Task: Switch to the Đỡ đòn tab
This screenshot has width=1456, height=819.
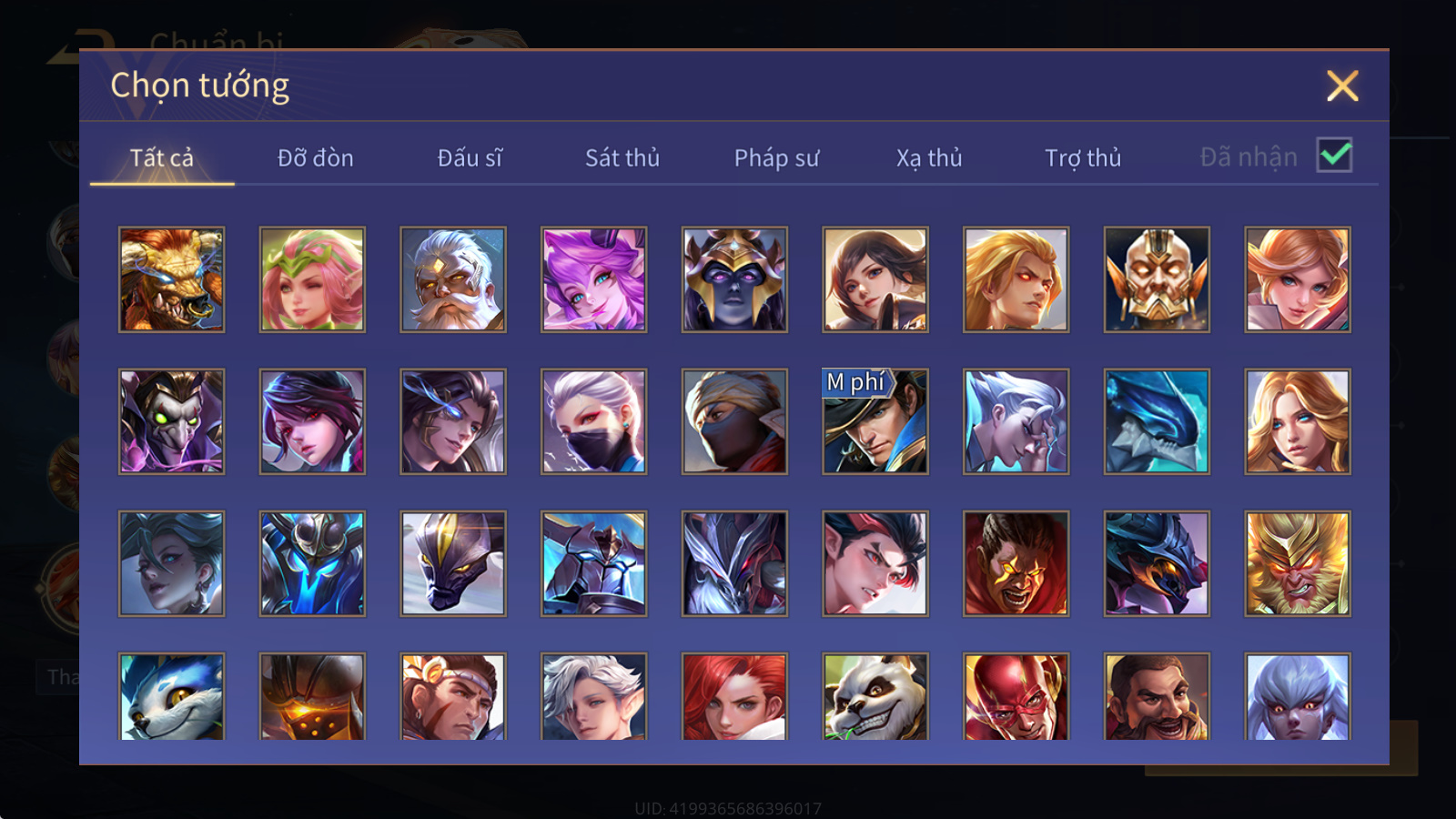Action: coord(316,158)
